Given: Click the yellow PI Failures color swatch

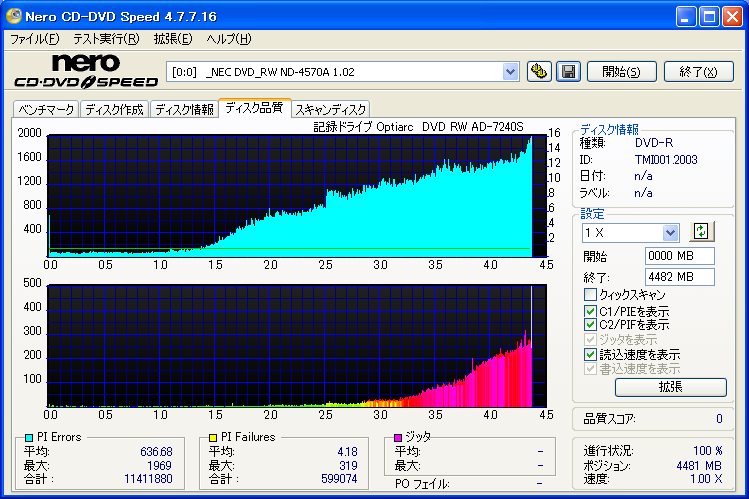Looking at the screenshot, I should (x=213, y=437).
